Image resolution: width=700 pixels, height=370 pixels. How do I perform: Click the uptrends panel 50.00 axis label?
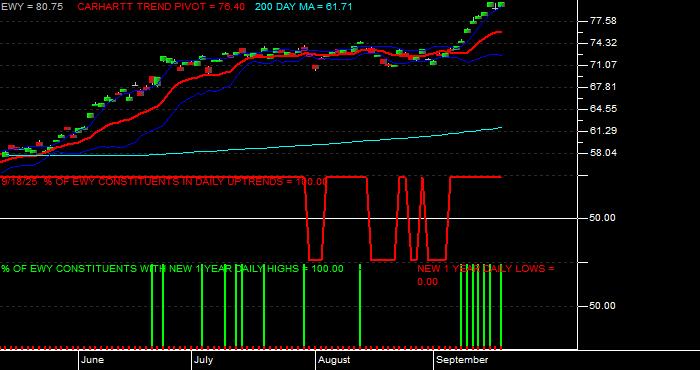[603, 218]
